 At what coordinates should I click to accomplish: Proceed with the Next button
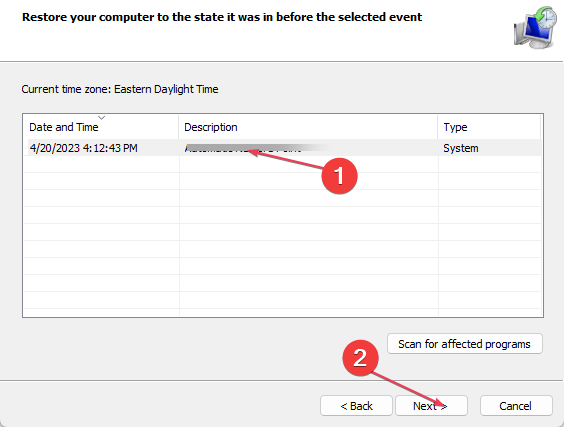click(x=431, y=406)
